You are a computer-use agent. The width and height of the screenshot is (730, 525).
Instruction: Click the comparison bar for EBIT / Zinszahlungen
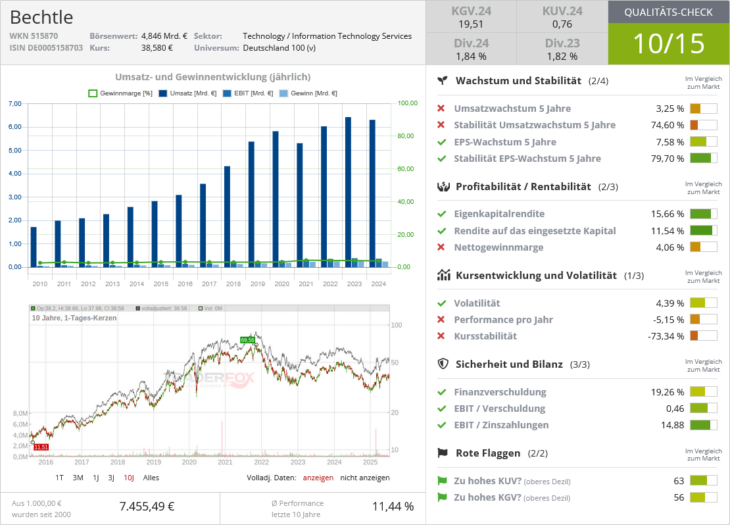point(703,425)
